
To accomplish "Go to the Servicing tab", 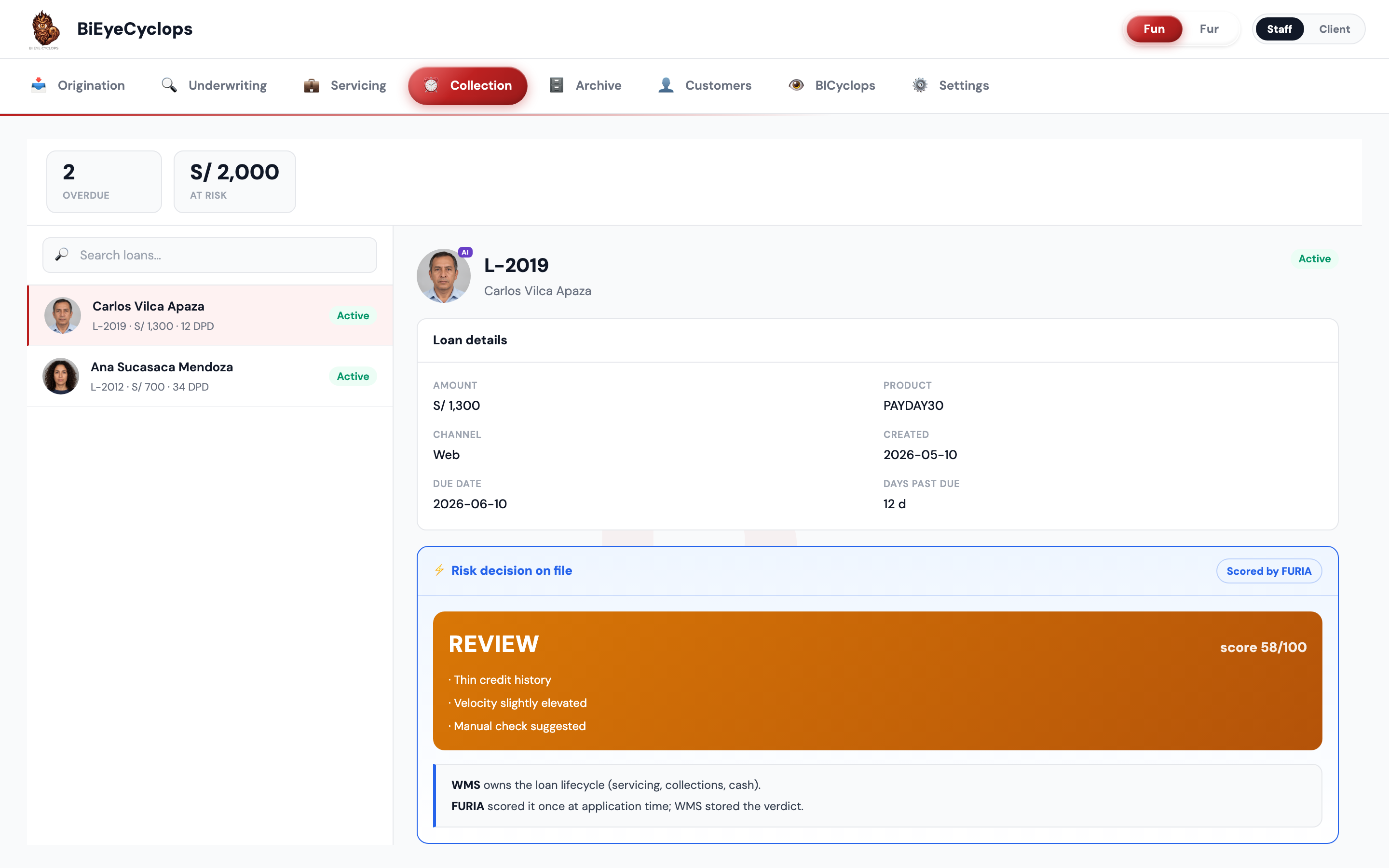I will (345, 85).
